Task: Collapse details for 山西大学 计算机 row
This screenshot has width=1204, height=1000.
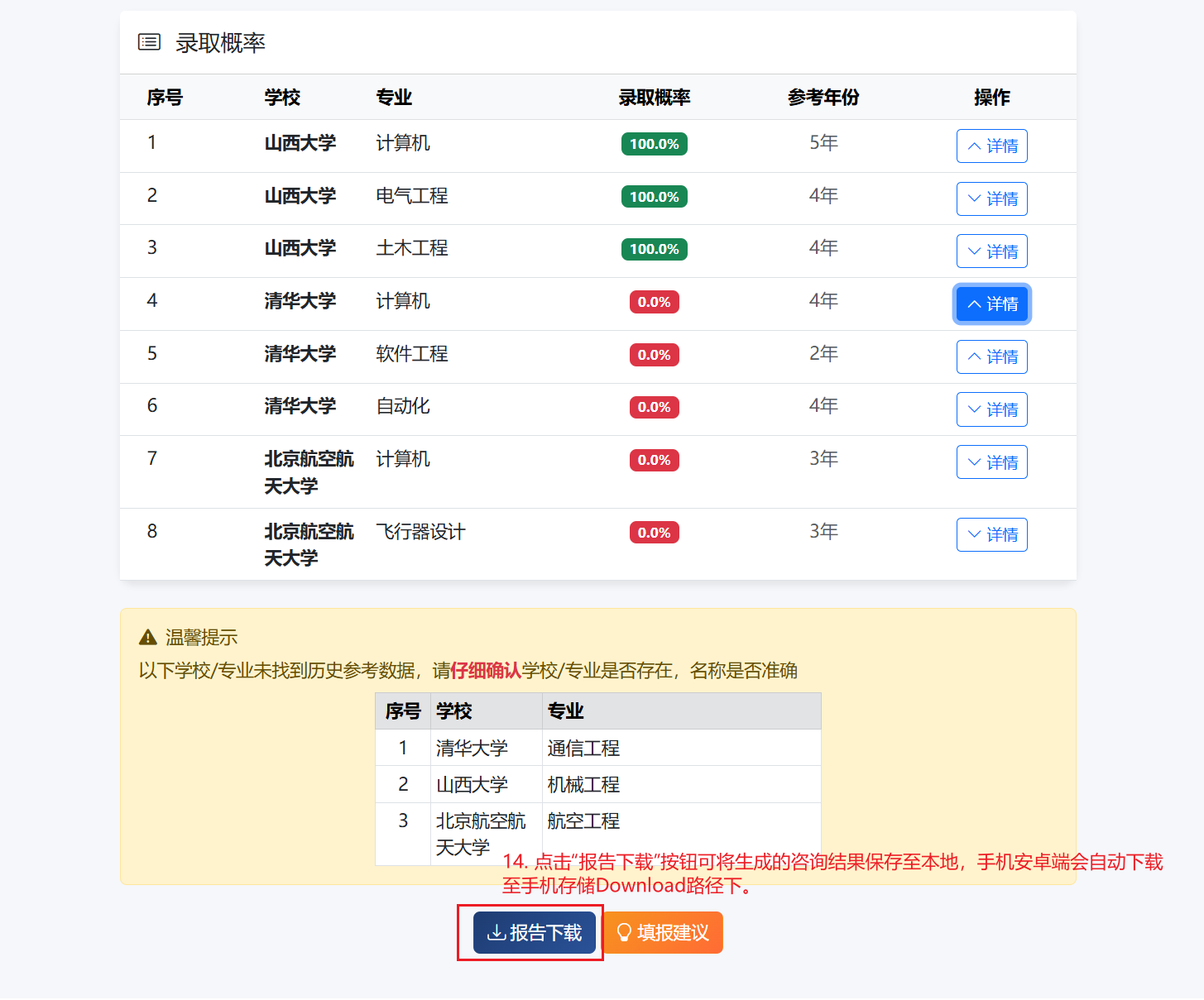Action: point(991,146)
